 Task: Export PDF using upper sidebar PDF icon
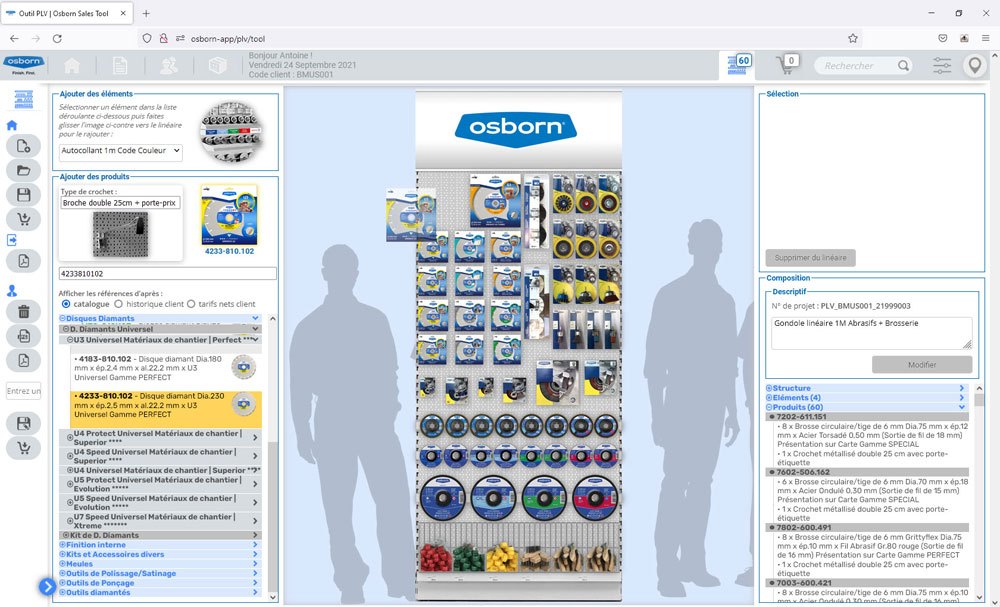pyautogui.click(x=24, y=261)
